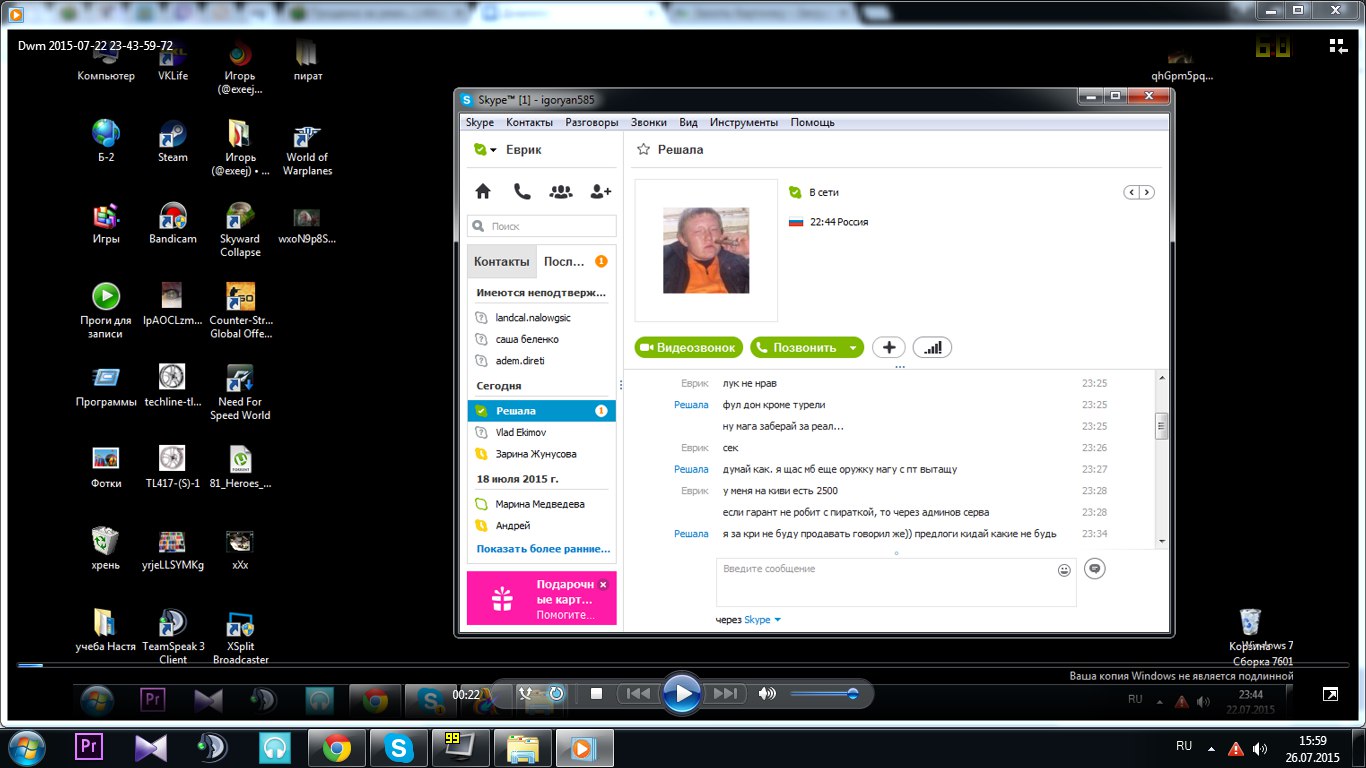Image resolution: width=1366 pixels, height=768 pixels.
Task: Click the switch to library icon top-right
Action: (1338, 45)
